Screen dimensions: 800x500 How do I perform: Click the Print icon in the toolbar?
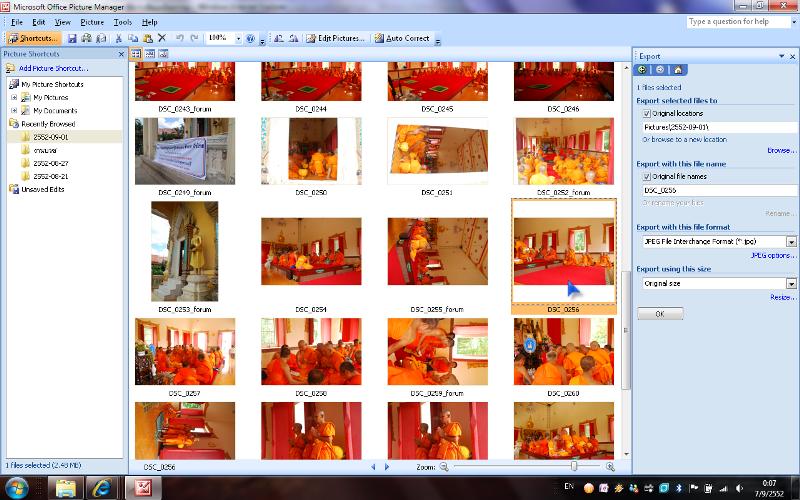[87, 38]
